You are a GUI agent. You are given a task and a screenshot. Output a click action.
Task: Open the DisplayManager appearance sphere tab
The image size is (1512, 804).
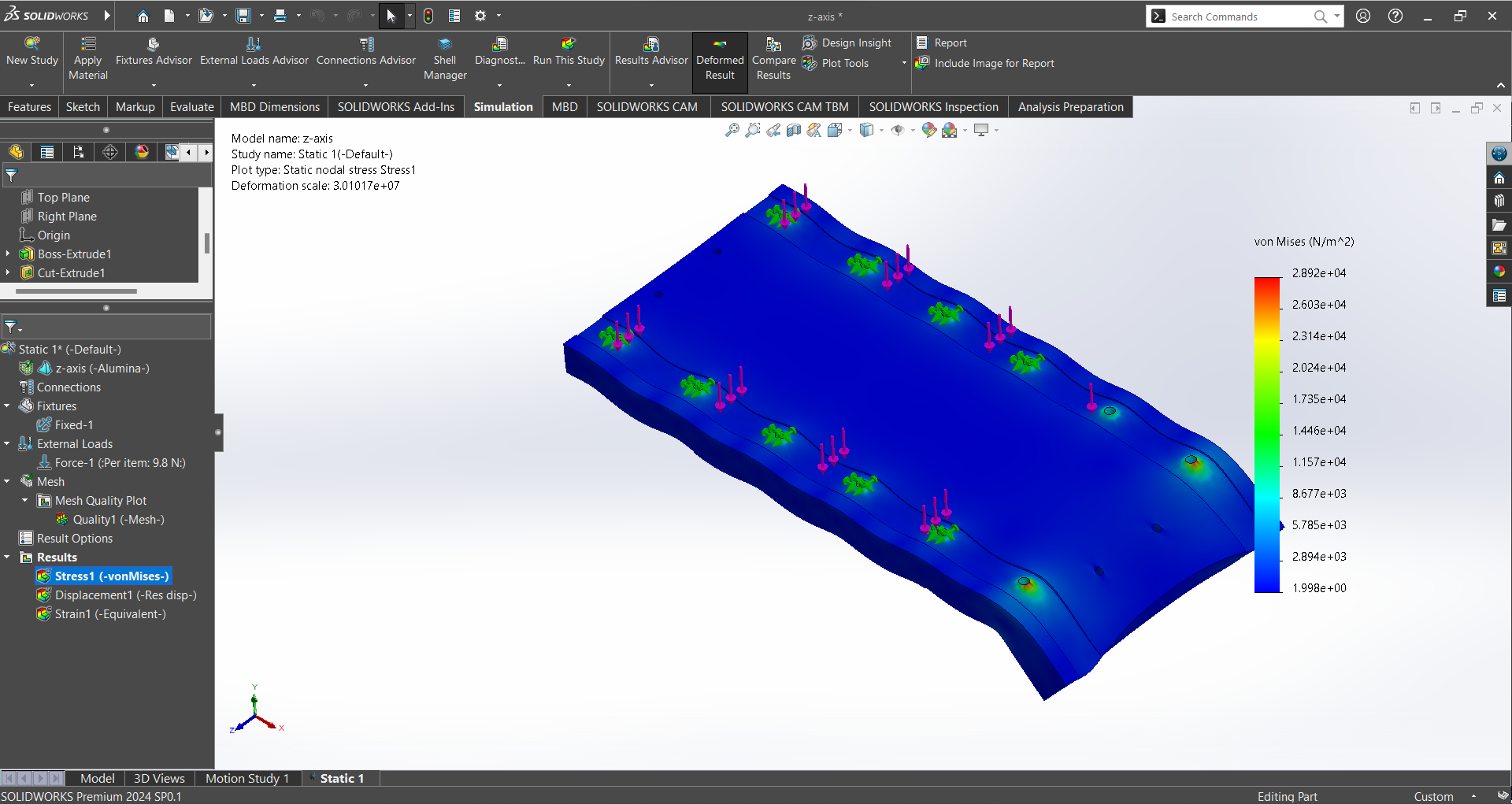pyautogui.click(x=142, y=152)
